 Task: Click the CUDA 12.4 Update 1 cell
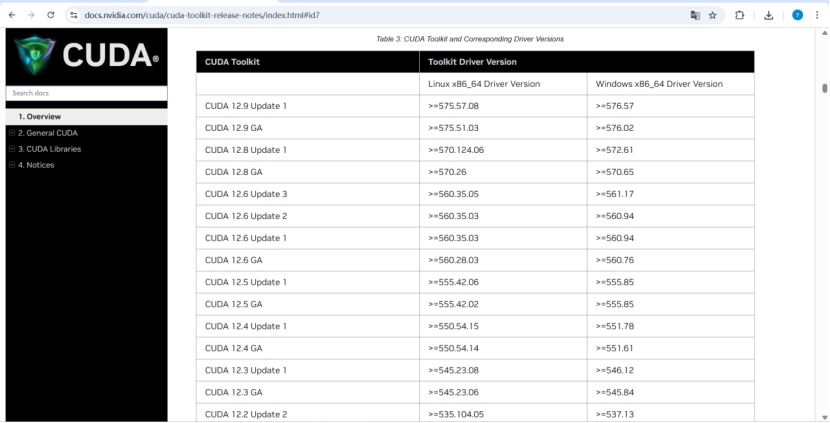308,326
